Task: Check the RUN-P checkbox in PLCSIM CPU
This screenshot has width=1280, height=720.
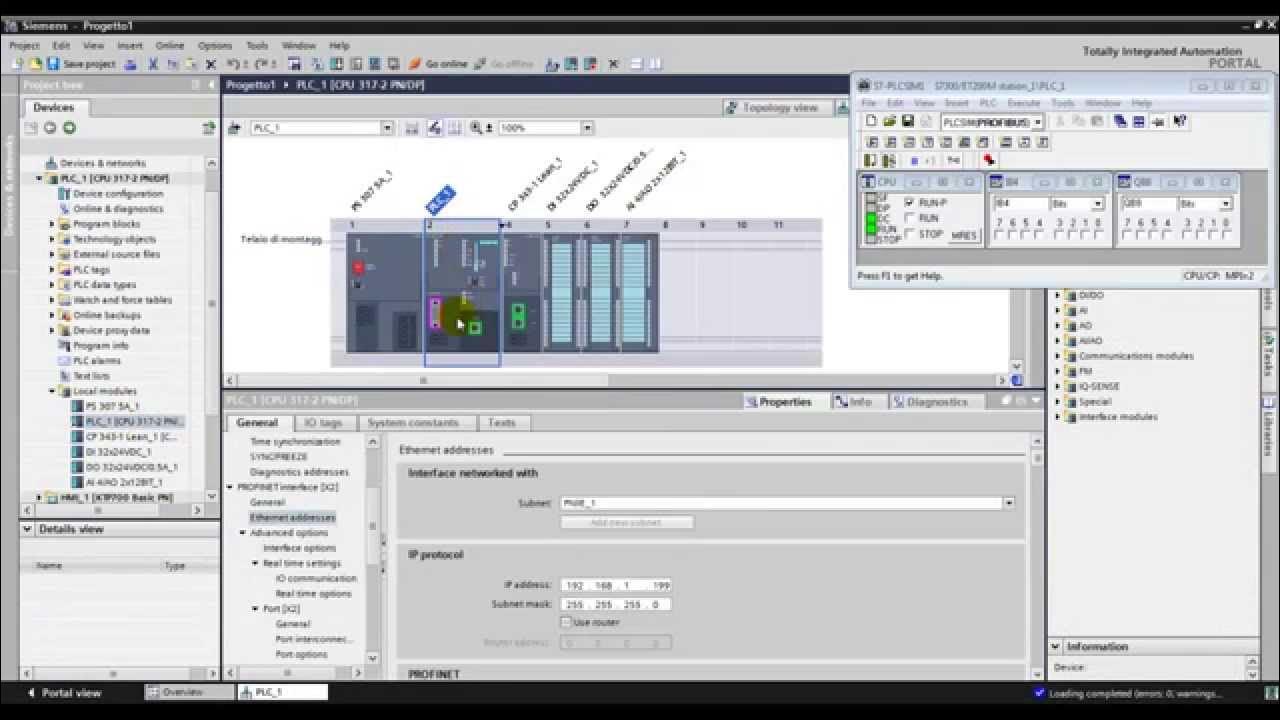Action: coord(909,202)
